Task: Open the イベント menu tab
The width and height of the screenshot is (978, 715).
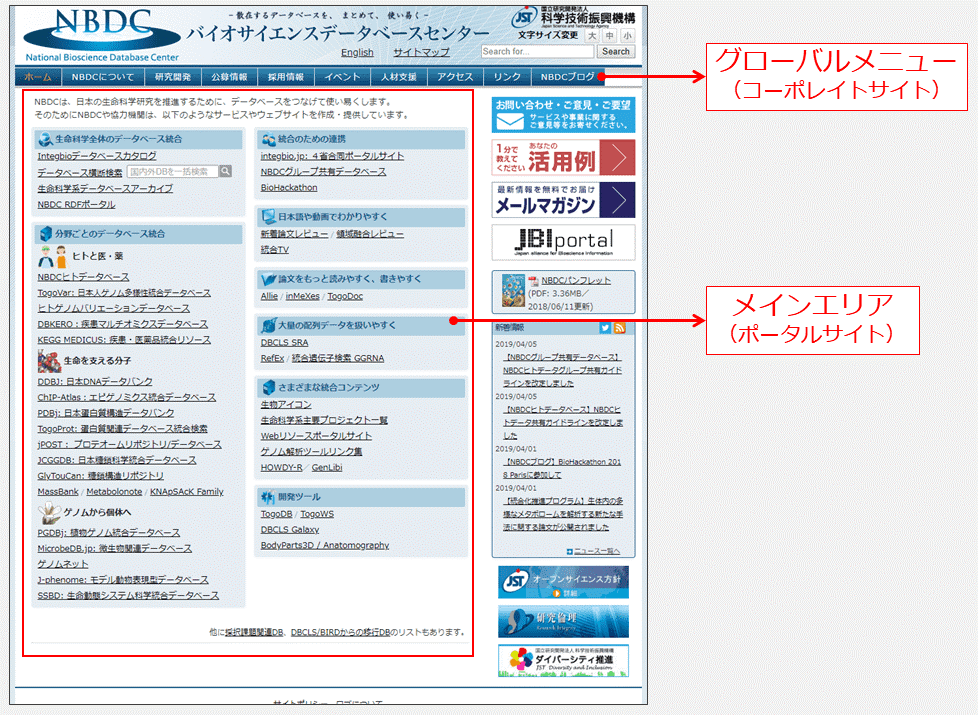Action: (342, 77)
